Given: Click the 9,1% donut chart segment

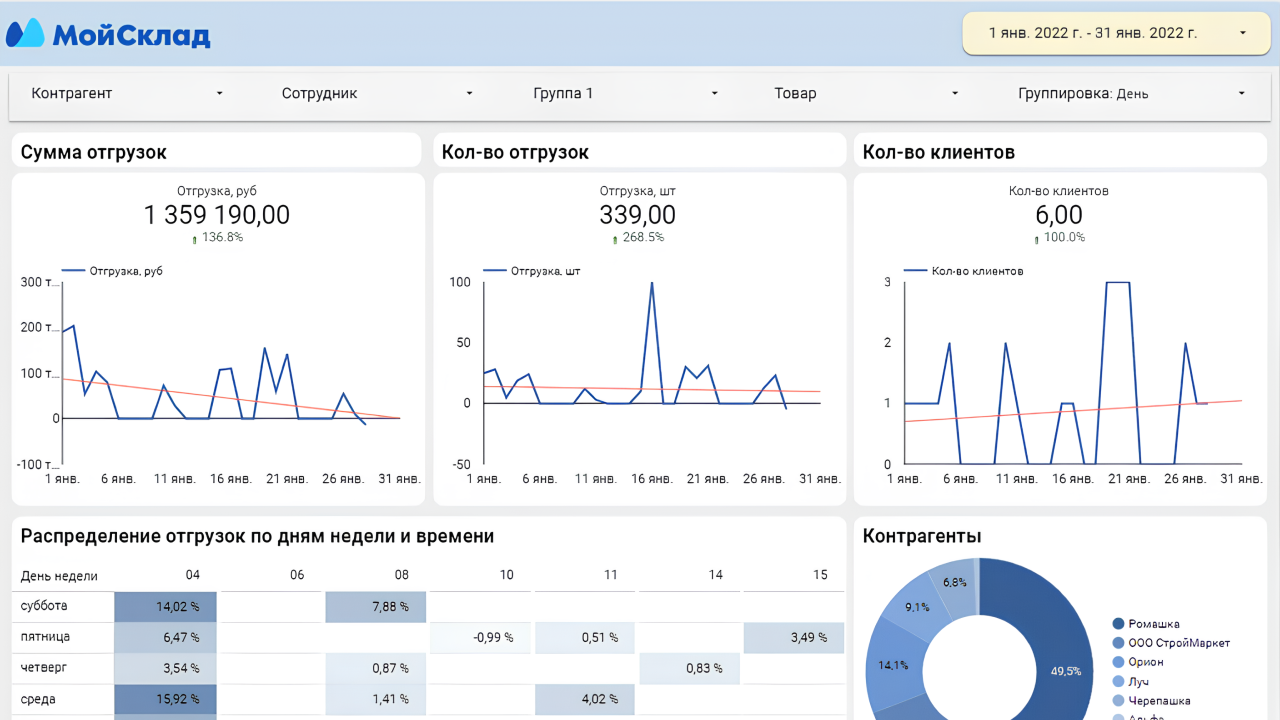Looking at the screenshot, I should (918, 608).
